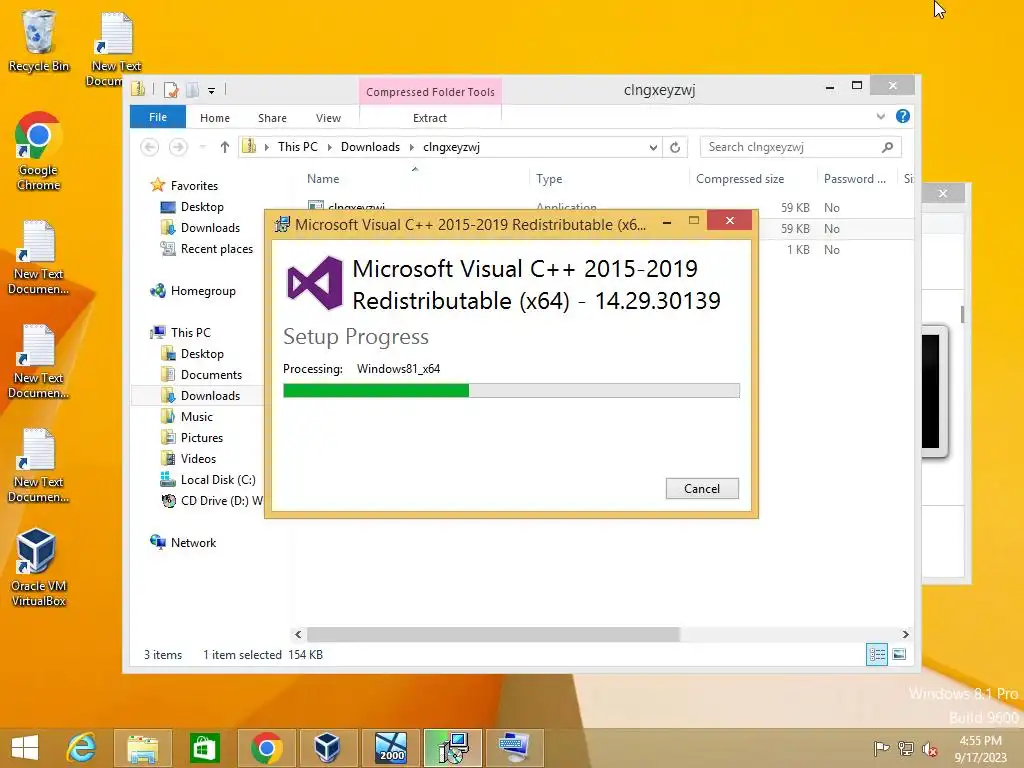Click the Explorer forward arrow

[x=178, y=147]
